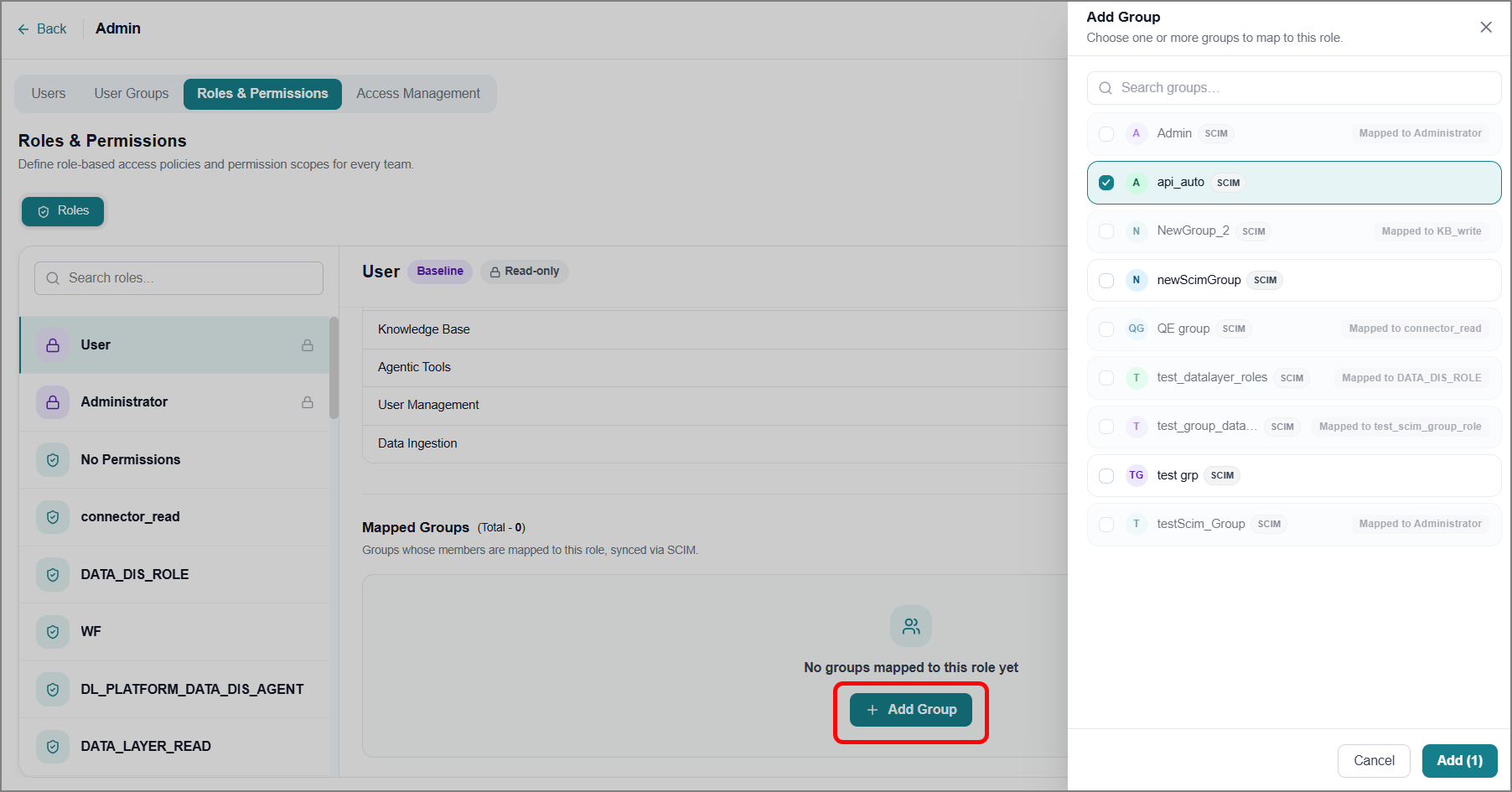Screen dimensions: 1512x792
Task: Click the shield icon for No Permissions
Action: point(53,459)
